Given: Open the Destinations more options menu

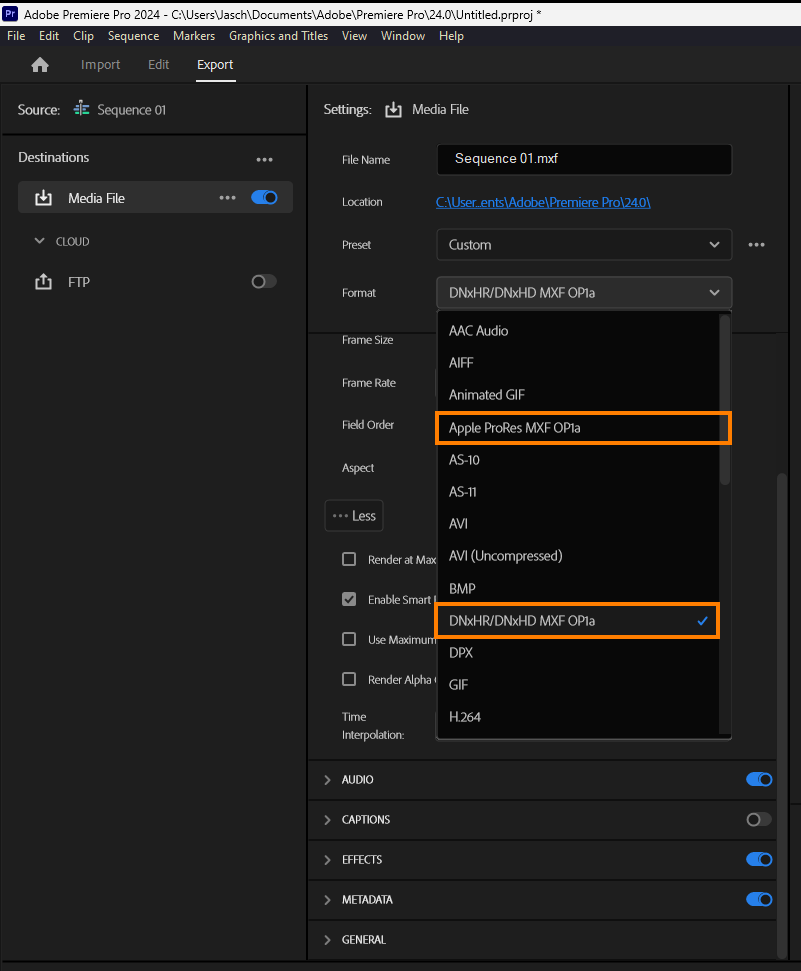Looking at the screenshot, I should (x=265, y=159).
